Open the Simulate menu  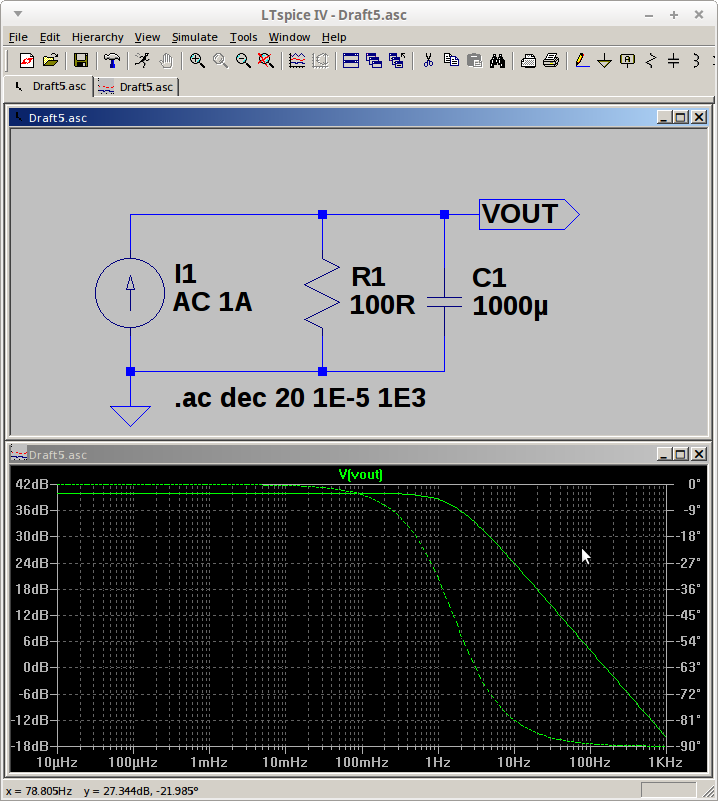point(195,37)
